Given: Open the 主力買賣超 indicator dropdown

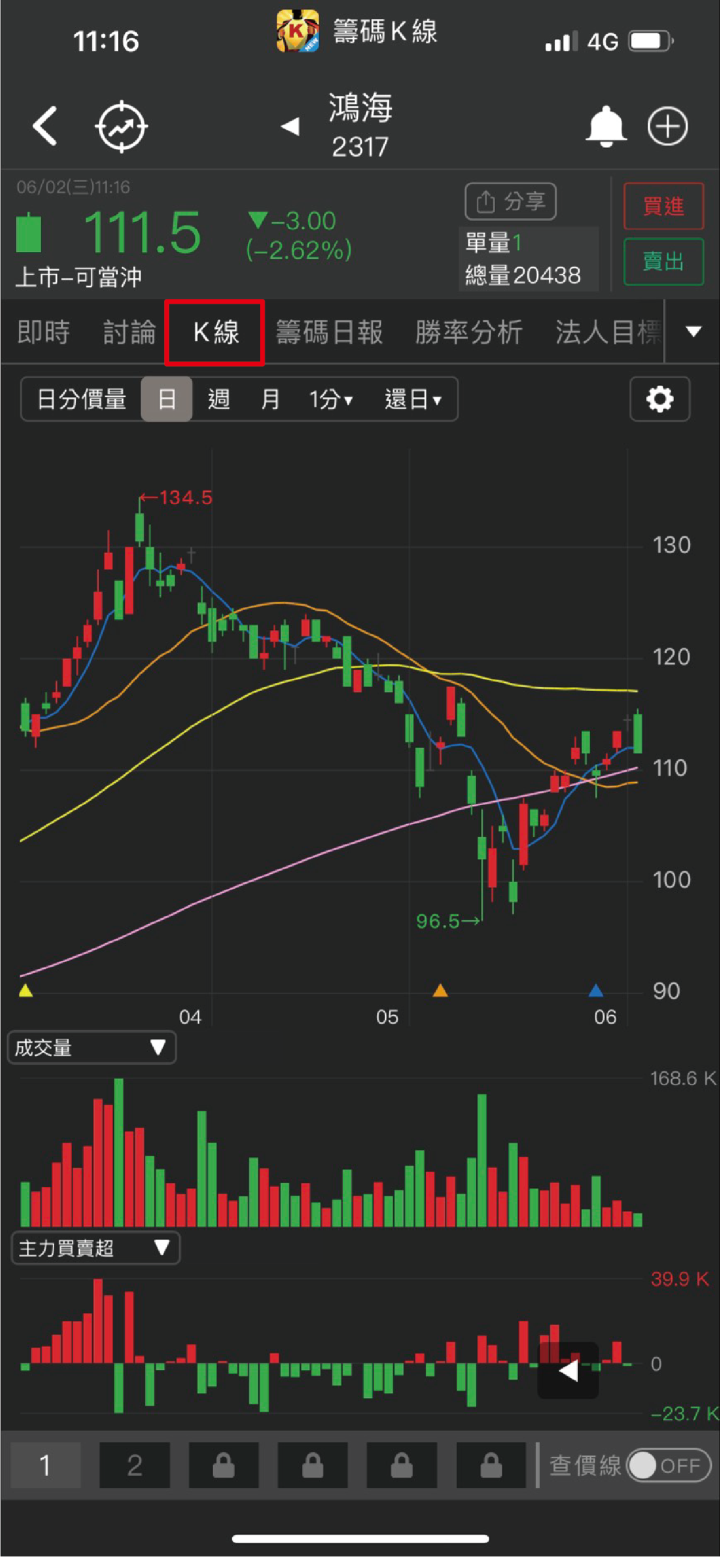Looking at the screenshot, I should 94,1248.
